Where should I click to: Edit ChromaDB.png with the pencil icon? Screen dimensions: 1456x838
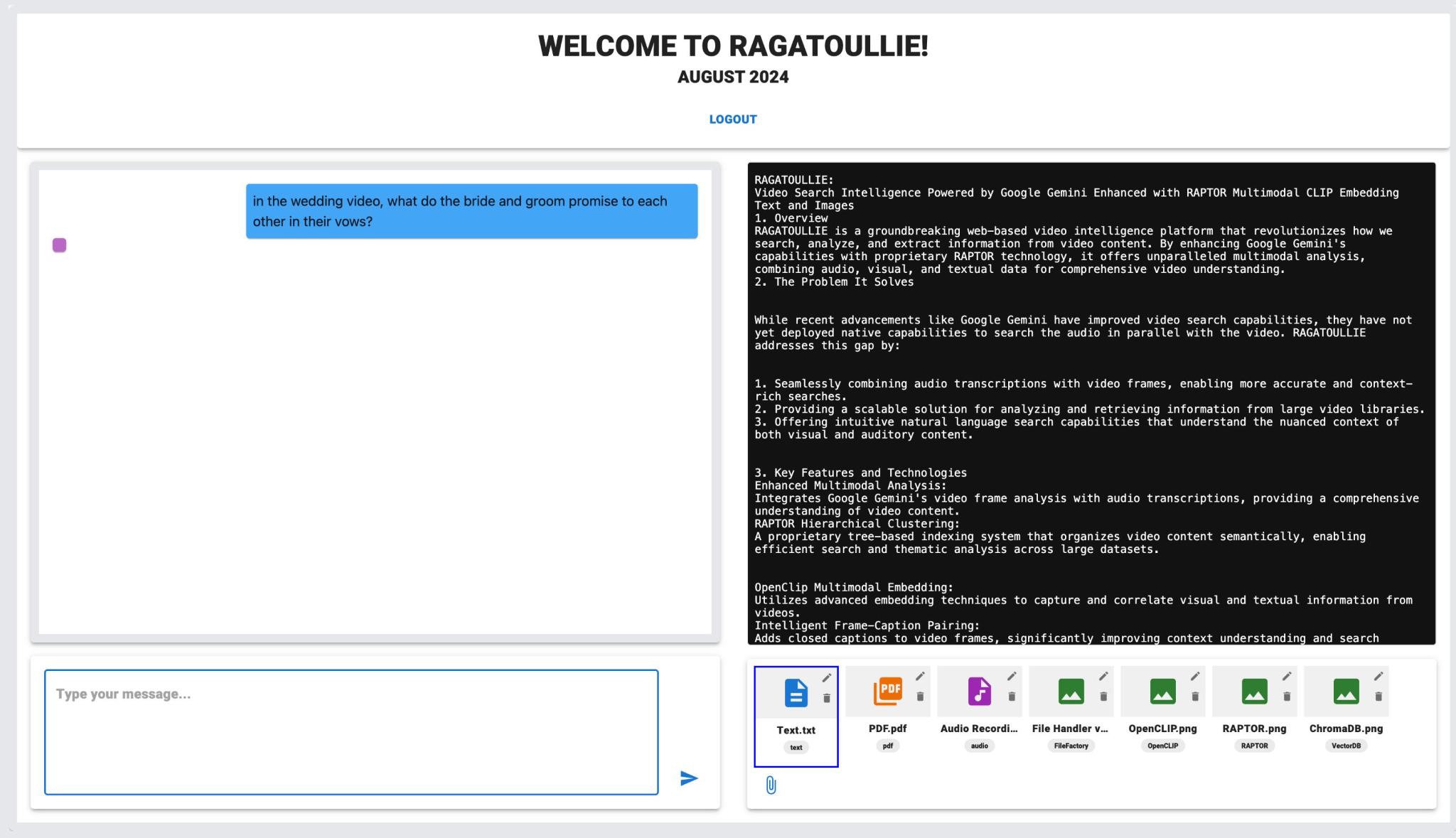click(1379, 676)
